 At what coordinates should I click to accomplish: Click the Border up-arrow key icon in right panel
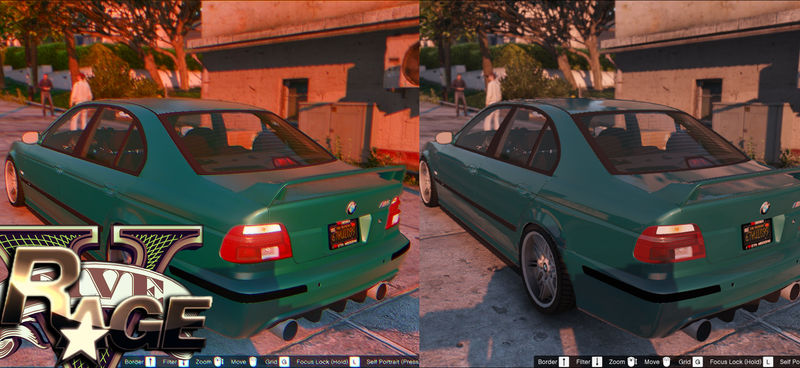pyautogui.click(x=564, y=362)
